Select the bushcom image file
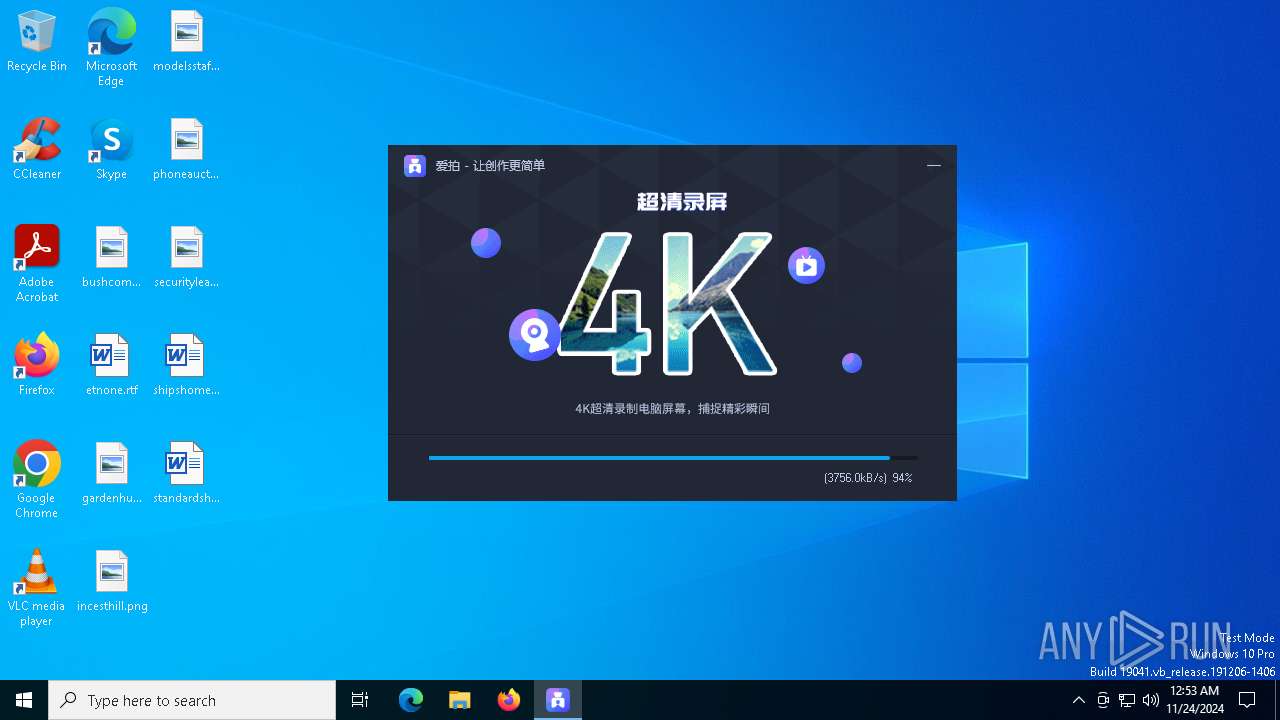Screen dimensions: 1280x720 [x=111, y=258]
